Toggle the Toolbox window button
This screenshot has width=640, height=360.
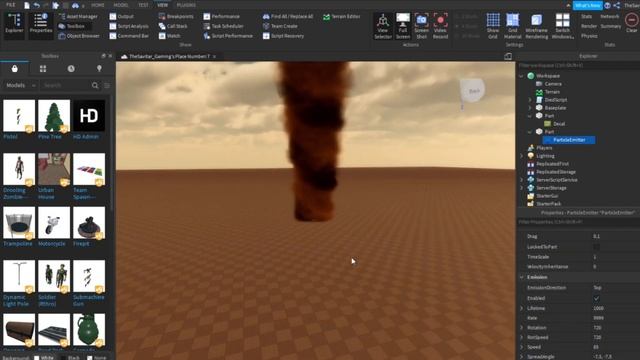coord(72,26)
